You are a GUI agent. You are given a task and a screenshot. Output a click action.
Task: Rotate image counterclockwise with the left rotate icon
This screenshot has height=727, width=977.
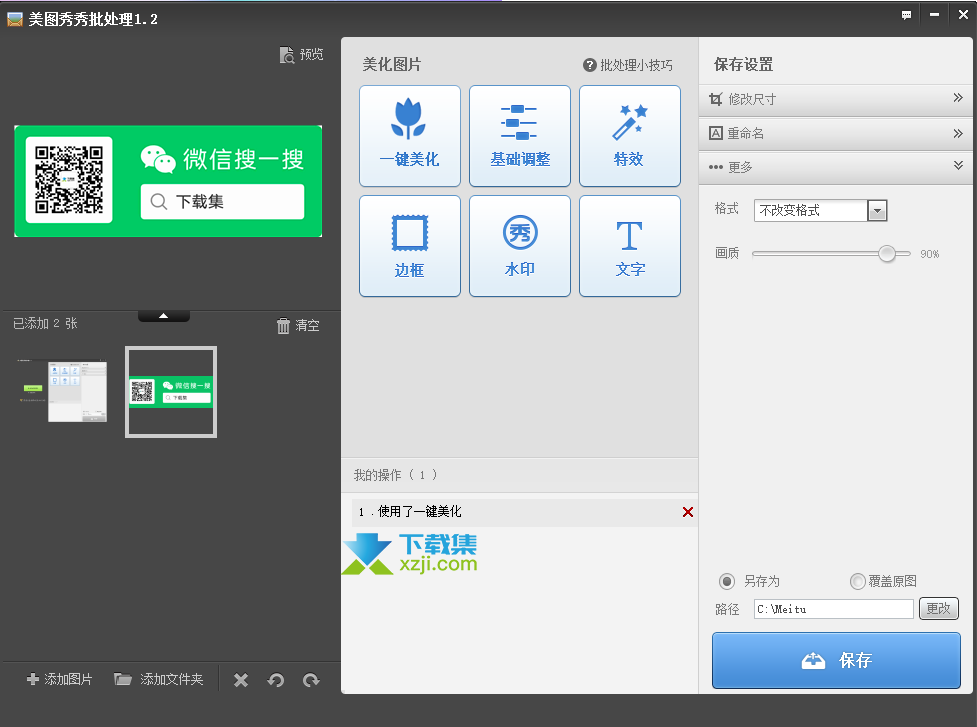[x=276, y=680]
